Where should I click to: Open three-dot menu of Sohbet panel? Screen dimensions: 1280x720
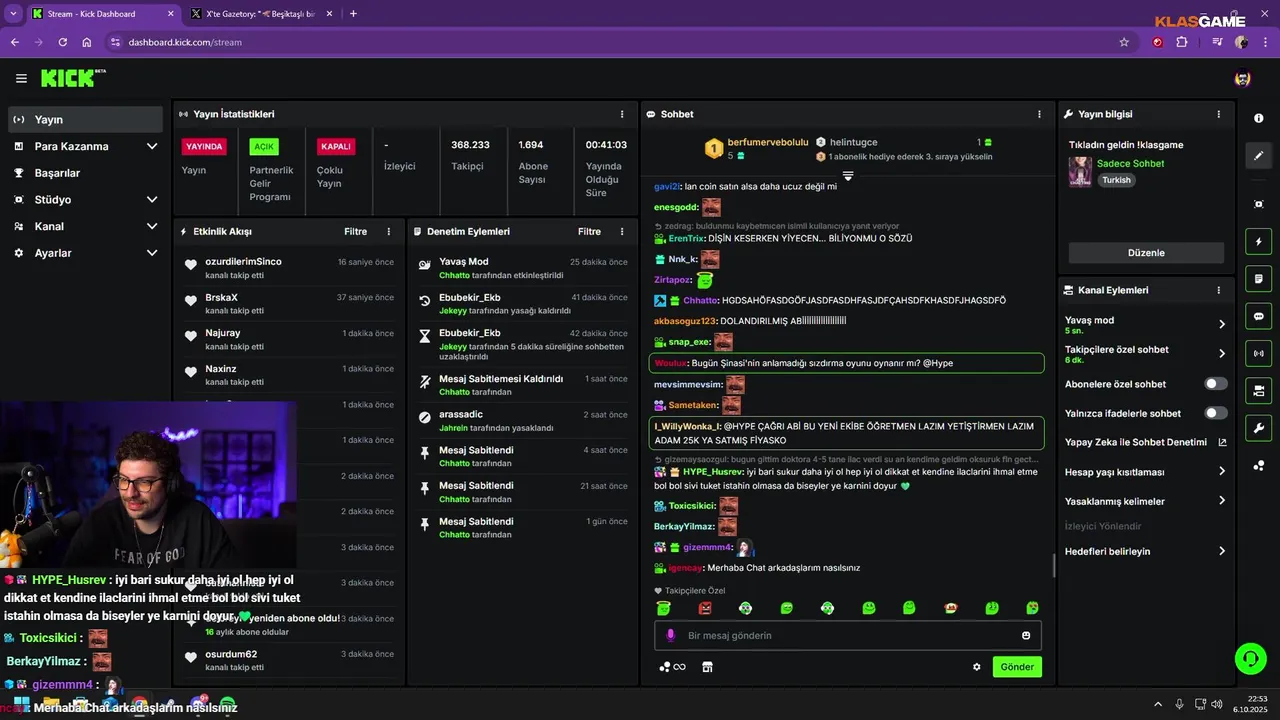pos(1039,114)
